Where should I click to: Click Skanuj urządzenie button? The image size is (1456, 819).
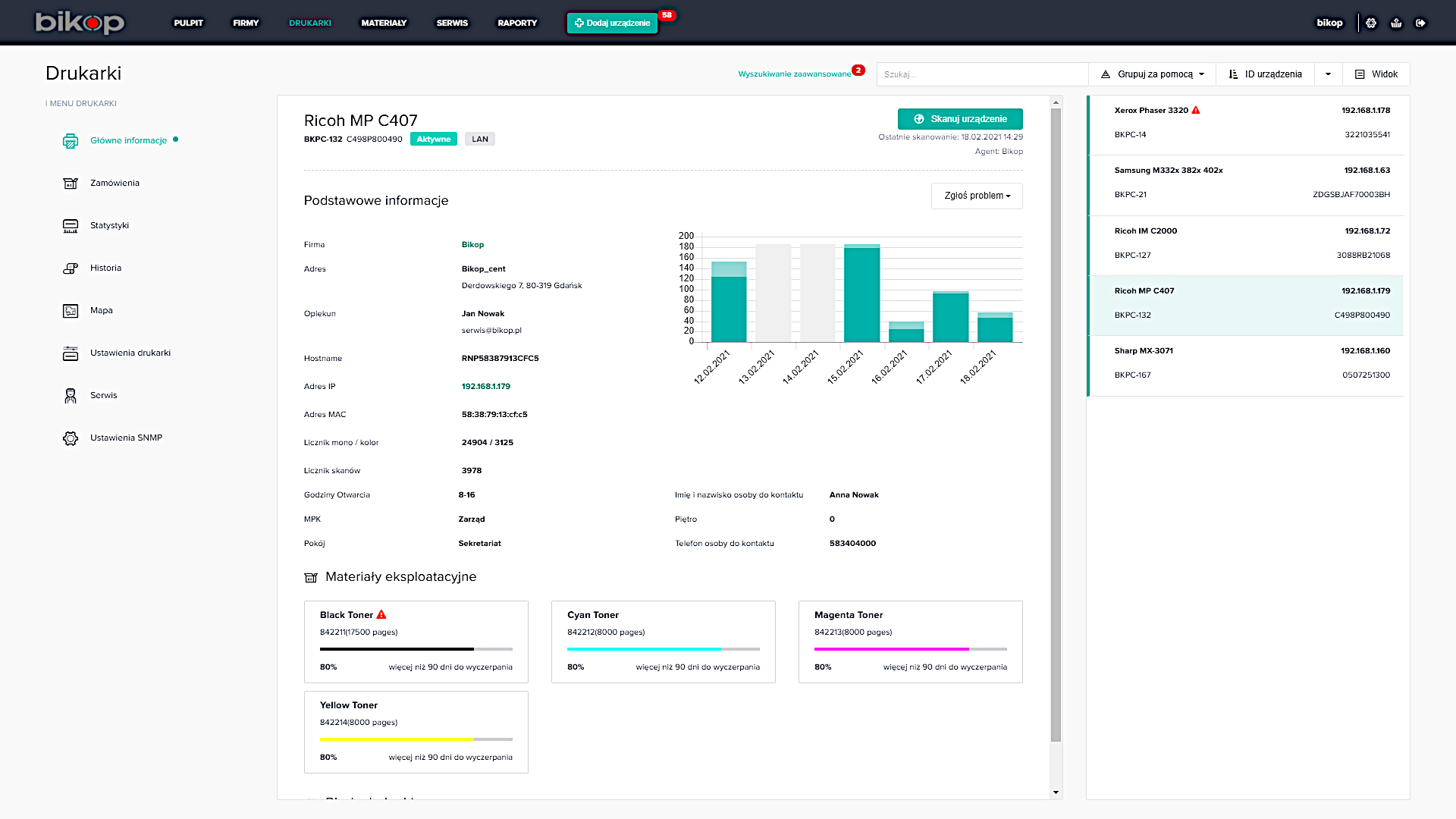coord(960,119)
